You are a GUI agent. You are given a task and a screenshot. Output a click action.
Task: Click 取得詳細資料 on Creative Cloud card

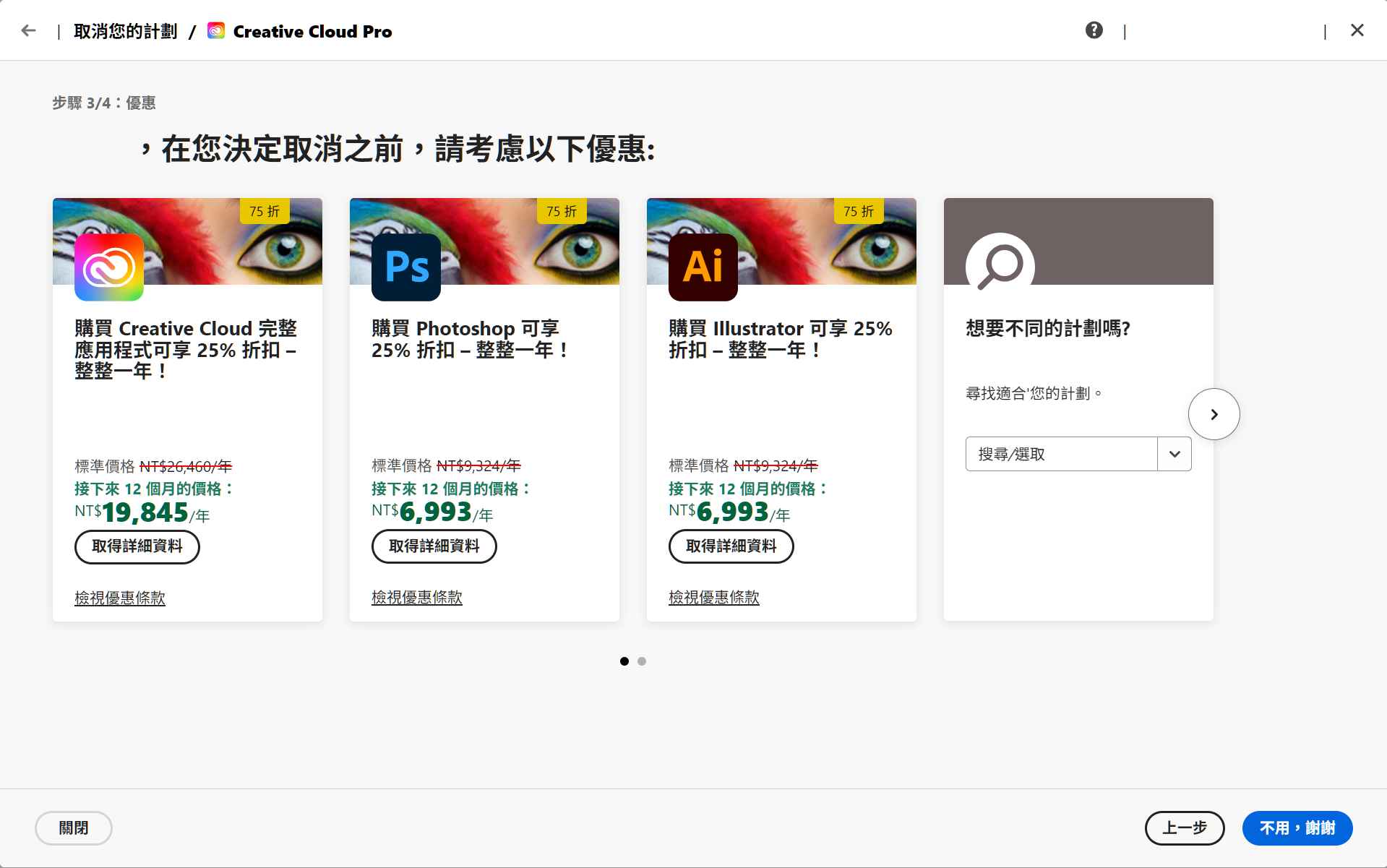137,546
